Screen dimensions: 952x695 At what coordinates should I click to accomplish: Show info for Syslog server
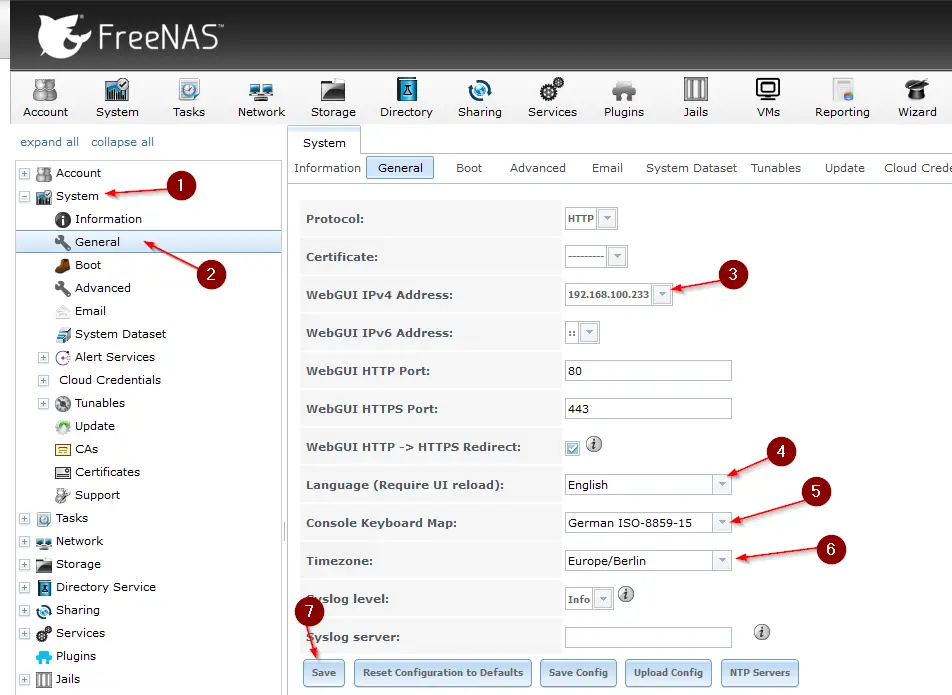[x=761, y=632]
